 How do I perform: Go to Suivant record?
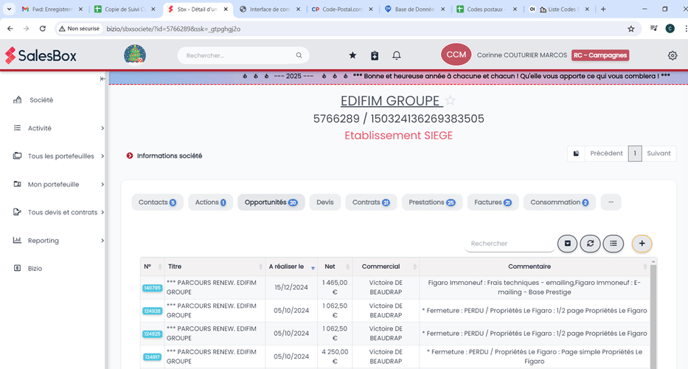point(659,154)
